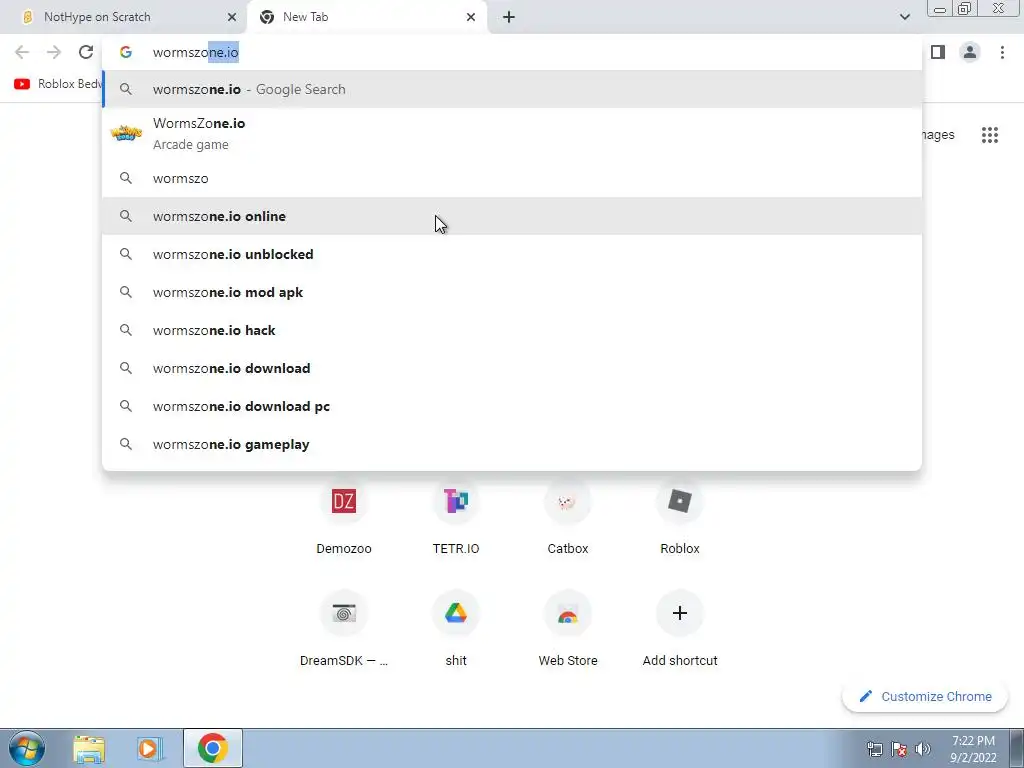1024x768 pixels.
Task: Click the WormsZone game logo icon
Action: 125,133
